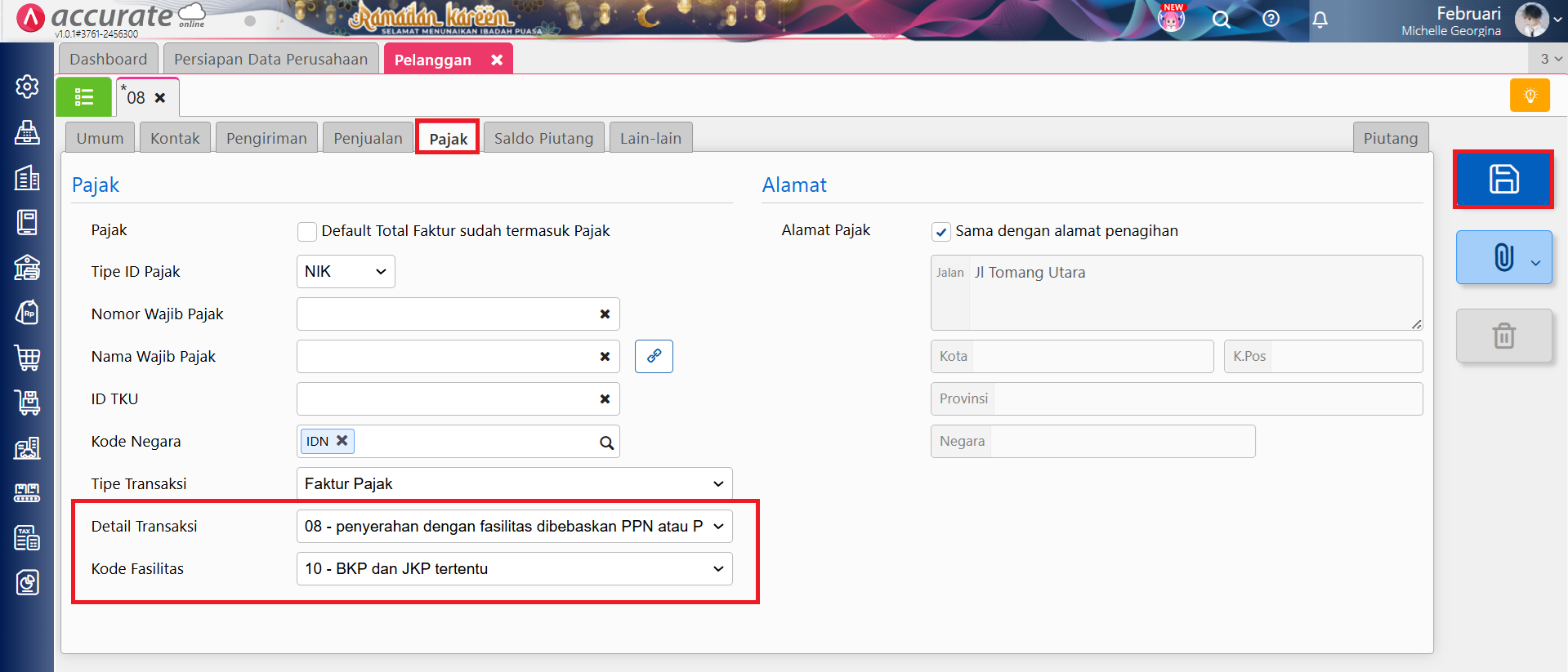Go to the Dashboard tab
Viewport: 1568px width, 672px height.
click(108, 60)
